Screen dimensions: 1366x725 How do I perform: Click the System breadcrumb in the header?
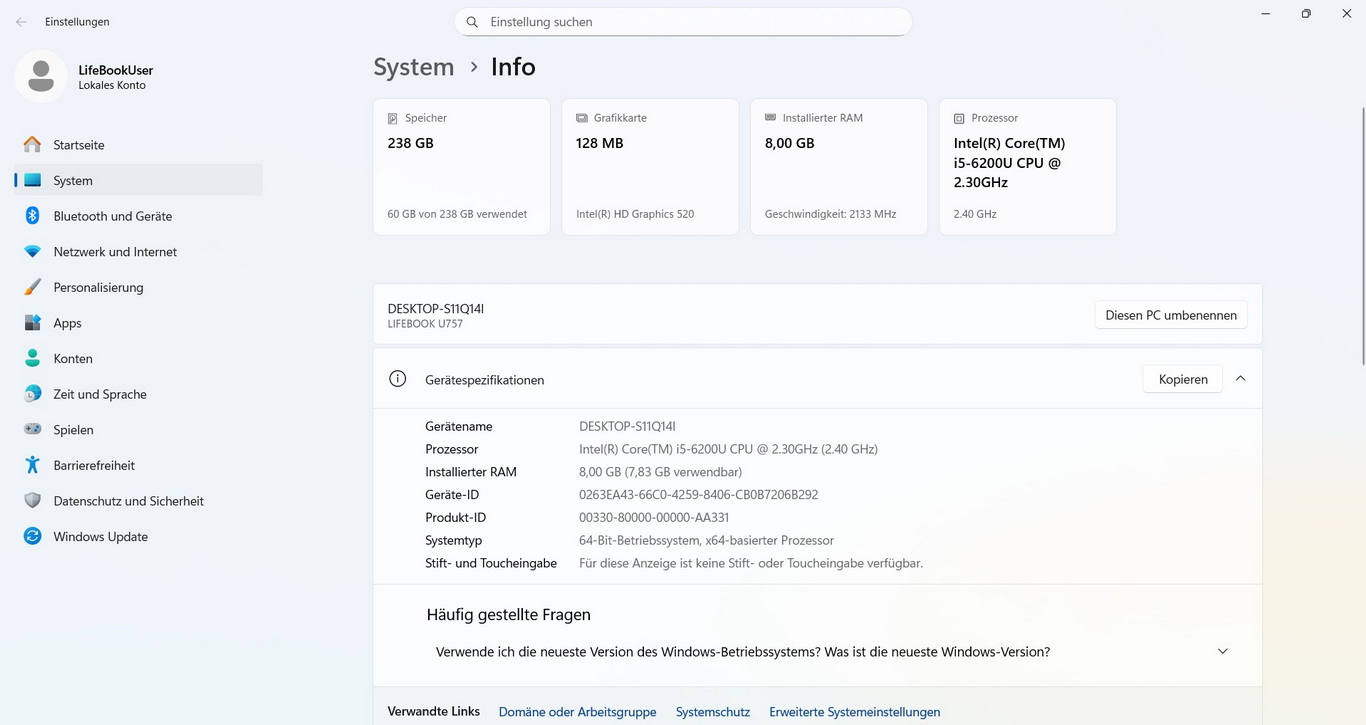(413, 67)
